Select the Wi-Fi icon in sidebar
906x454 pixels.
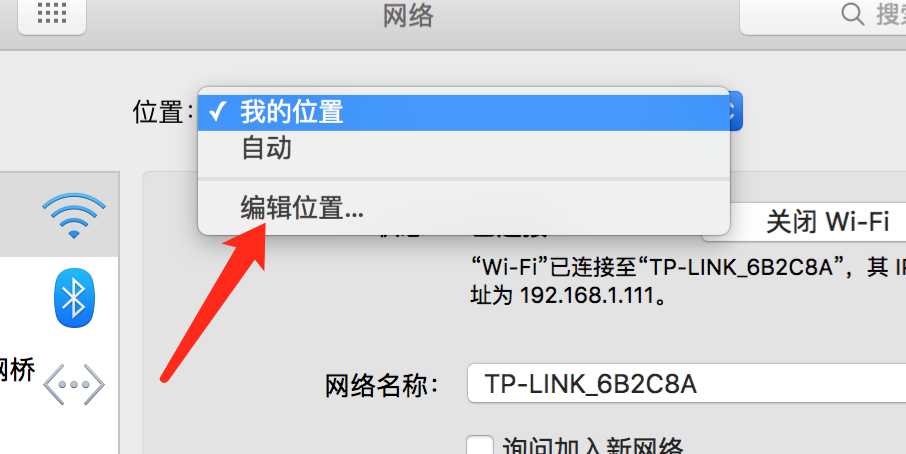(x=73, y=215)
